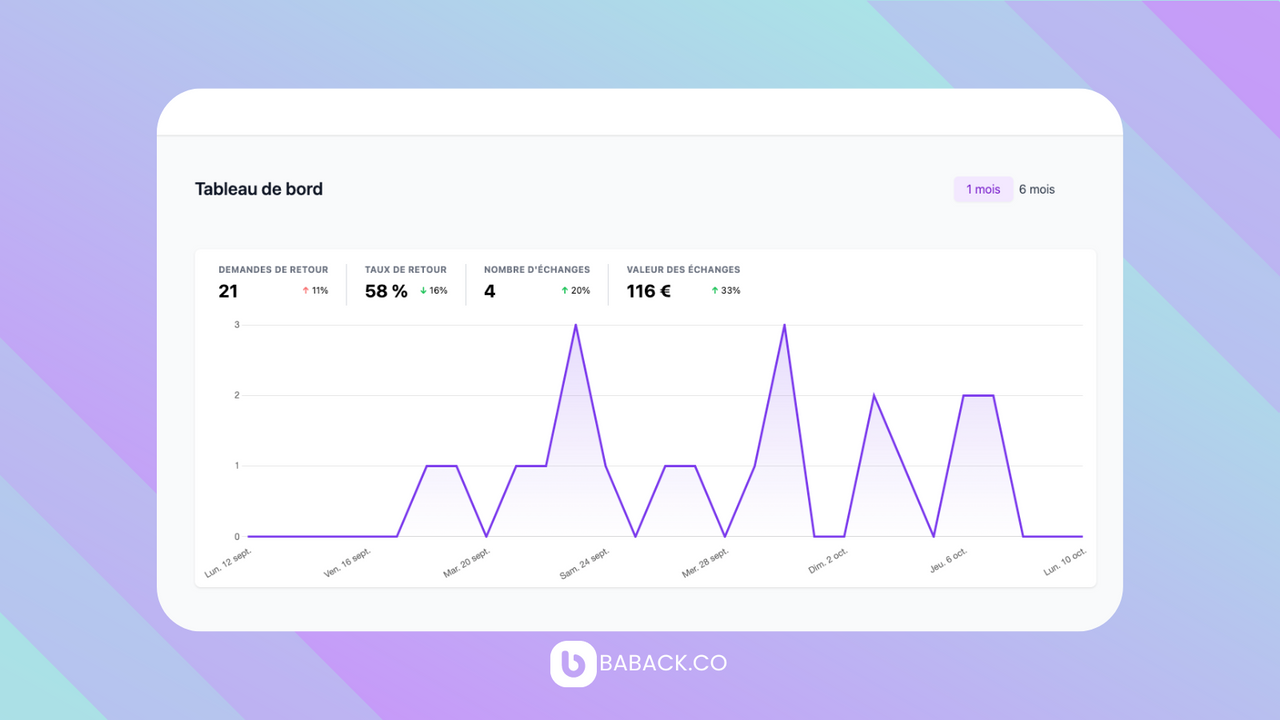This screenshot has height=720, width=1280.
Task: Click the 116 € exchange value
Action: [x=649, y=291]
